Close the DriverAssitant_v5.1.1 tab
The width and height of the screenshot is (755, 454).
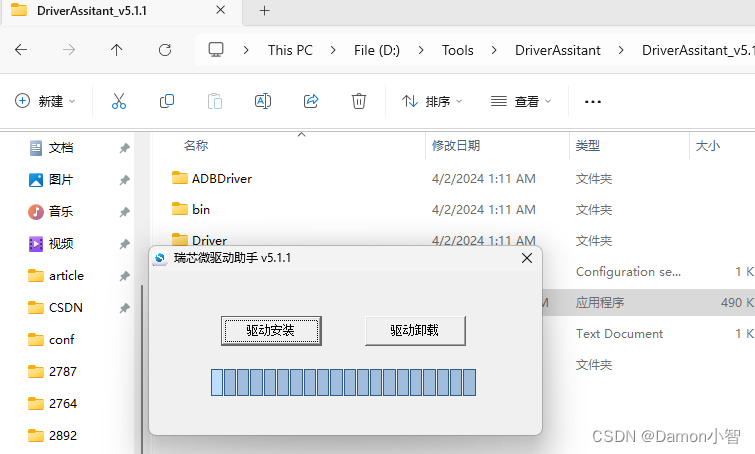tap(221, 10)
